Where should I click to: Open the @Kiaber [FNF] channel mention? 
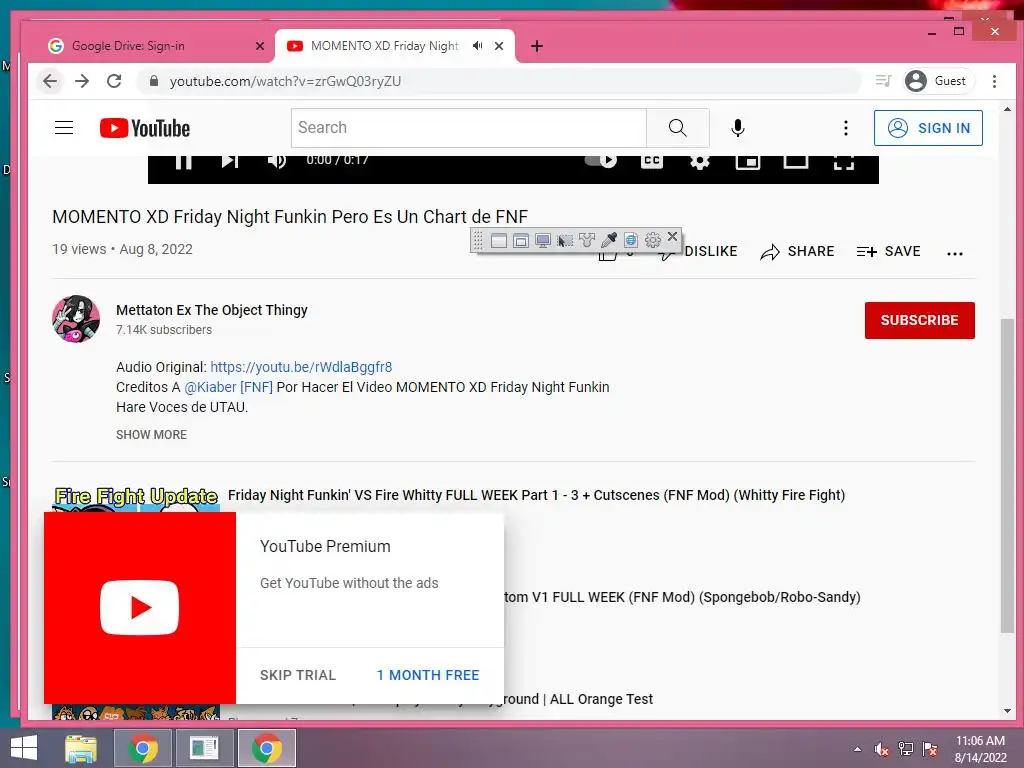coord(229,387)
